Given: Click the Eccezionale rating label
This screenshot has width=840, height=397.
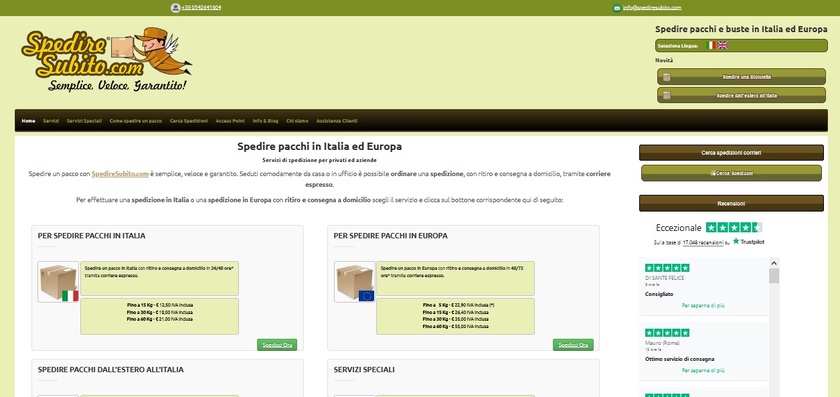Looking at the screenshot, I should (678, 228).
